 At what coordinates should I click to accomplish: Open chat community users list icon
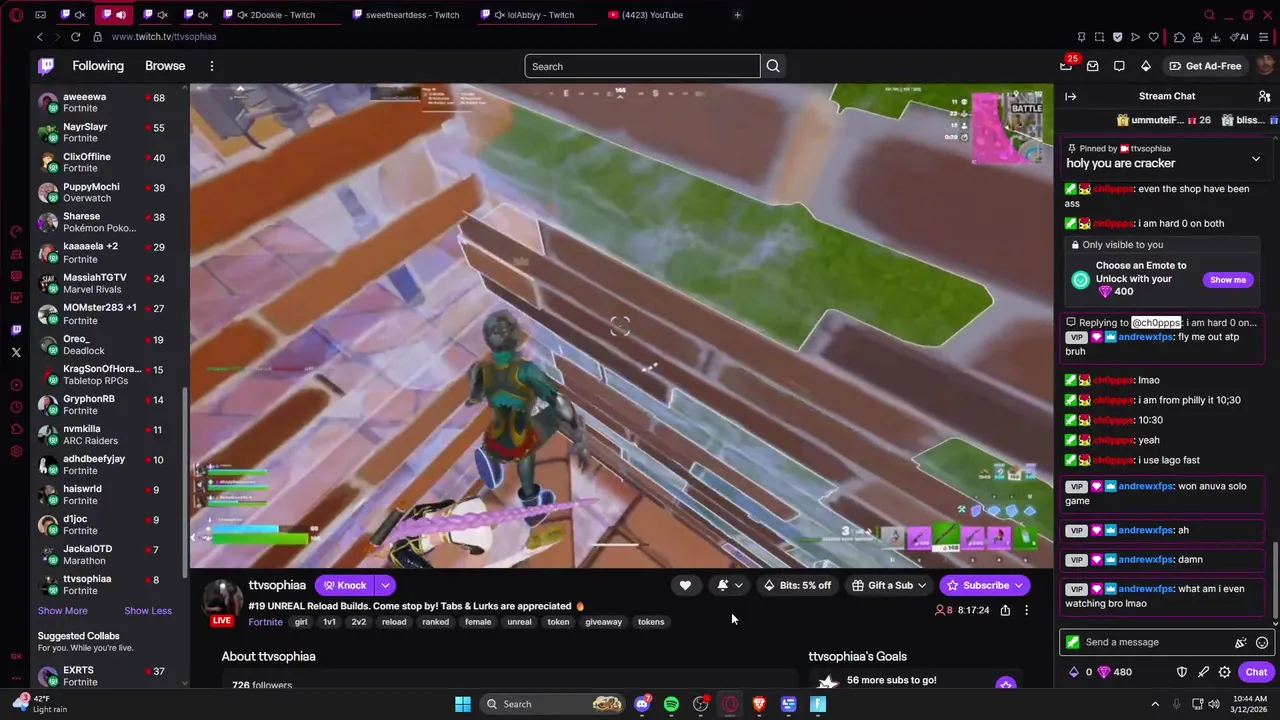(x=1264, y=96)
